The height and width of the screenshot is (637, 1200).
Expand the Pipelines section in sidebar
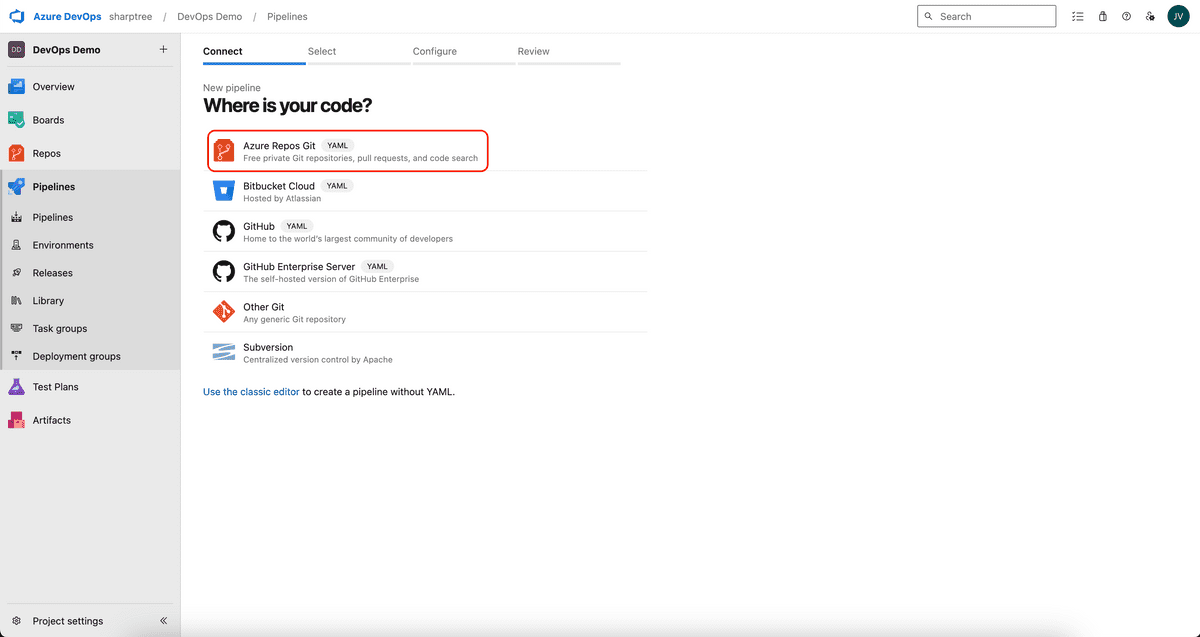(53, 187)
